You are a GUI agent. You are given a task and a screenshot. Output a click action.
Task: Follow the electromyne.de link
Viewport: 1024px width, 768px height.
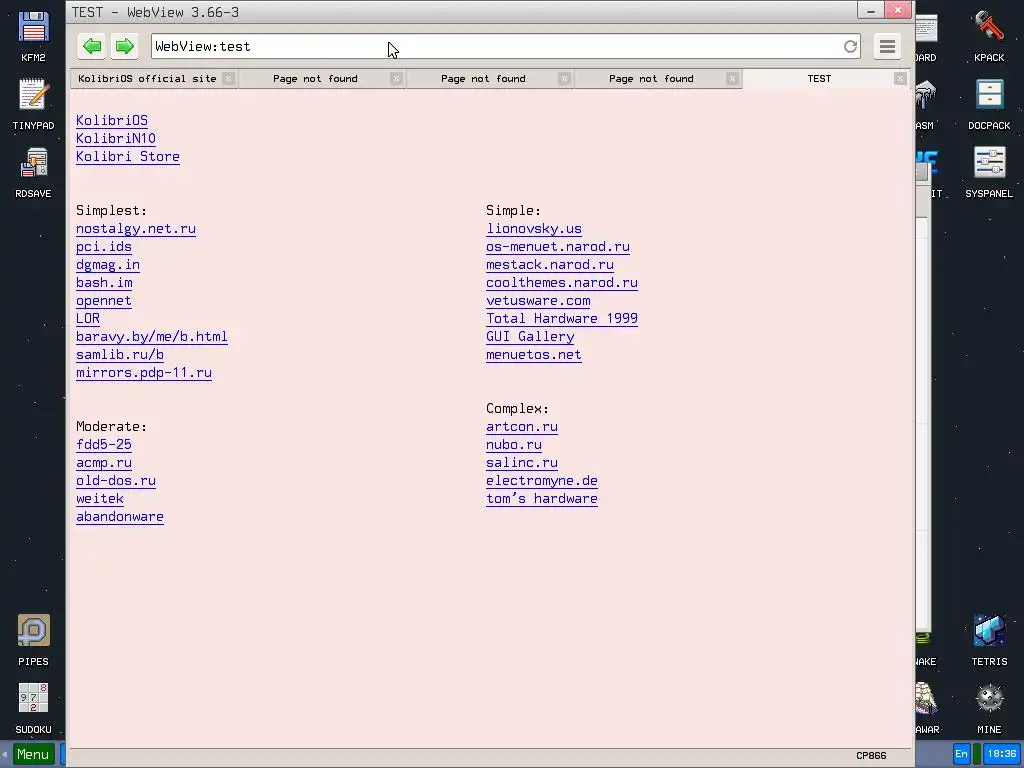pos(541,481)
